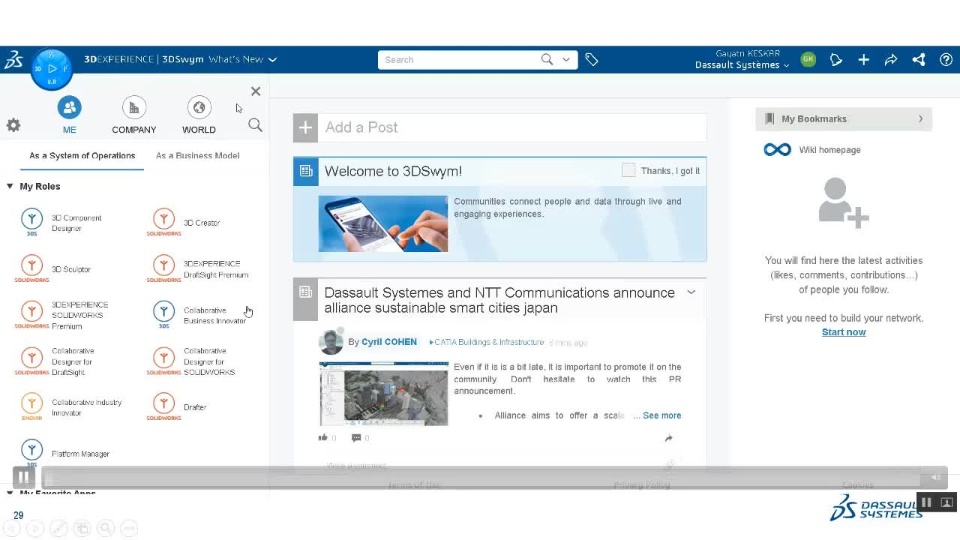Open the network share icon in header
960x540 pixels.
click(x=918, y=59)
